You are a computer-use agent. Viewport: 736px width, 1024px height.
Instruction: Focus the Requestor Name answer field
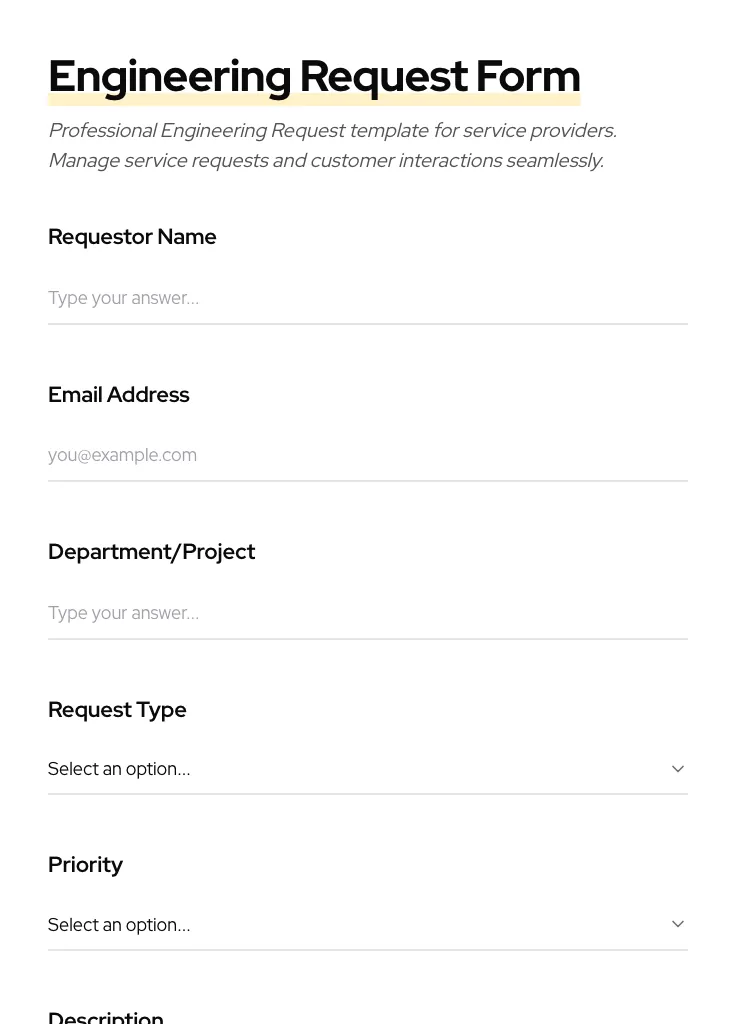pos(367,298)
